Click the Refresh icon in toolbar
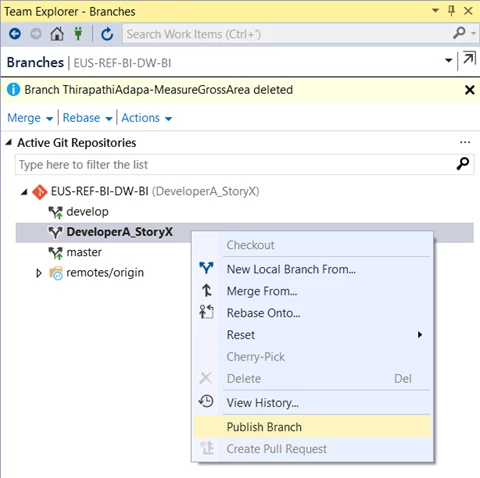 tap(107, 34)
